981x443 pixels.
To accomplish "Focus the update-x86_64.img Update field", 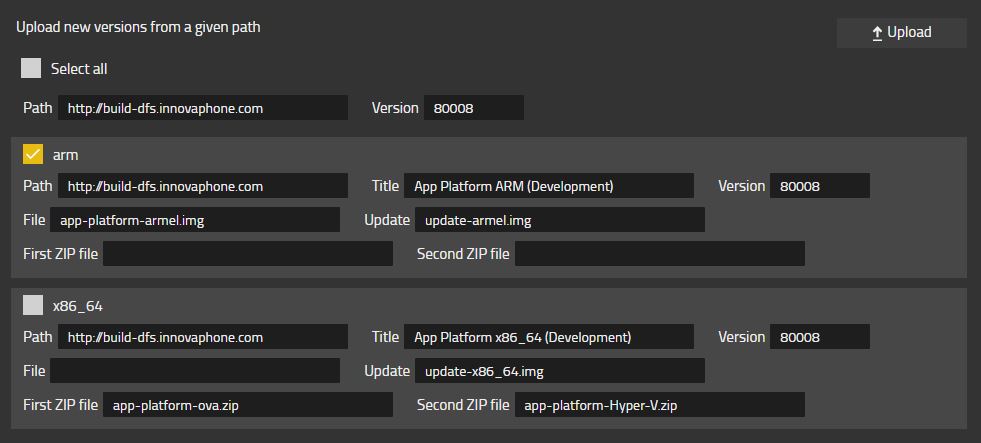I will click(x=559, y=371).
